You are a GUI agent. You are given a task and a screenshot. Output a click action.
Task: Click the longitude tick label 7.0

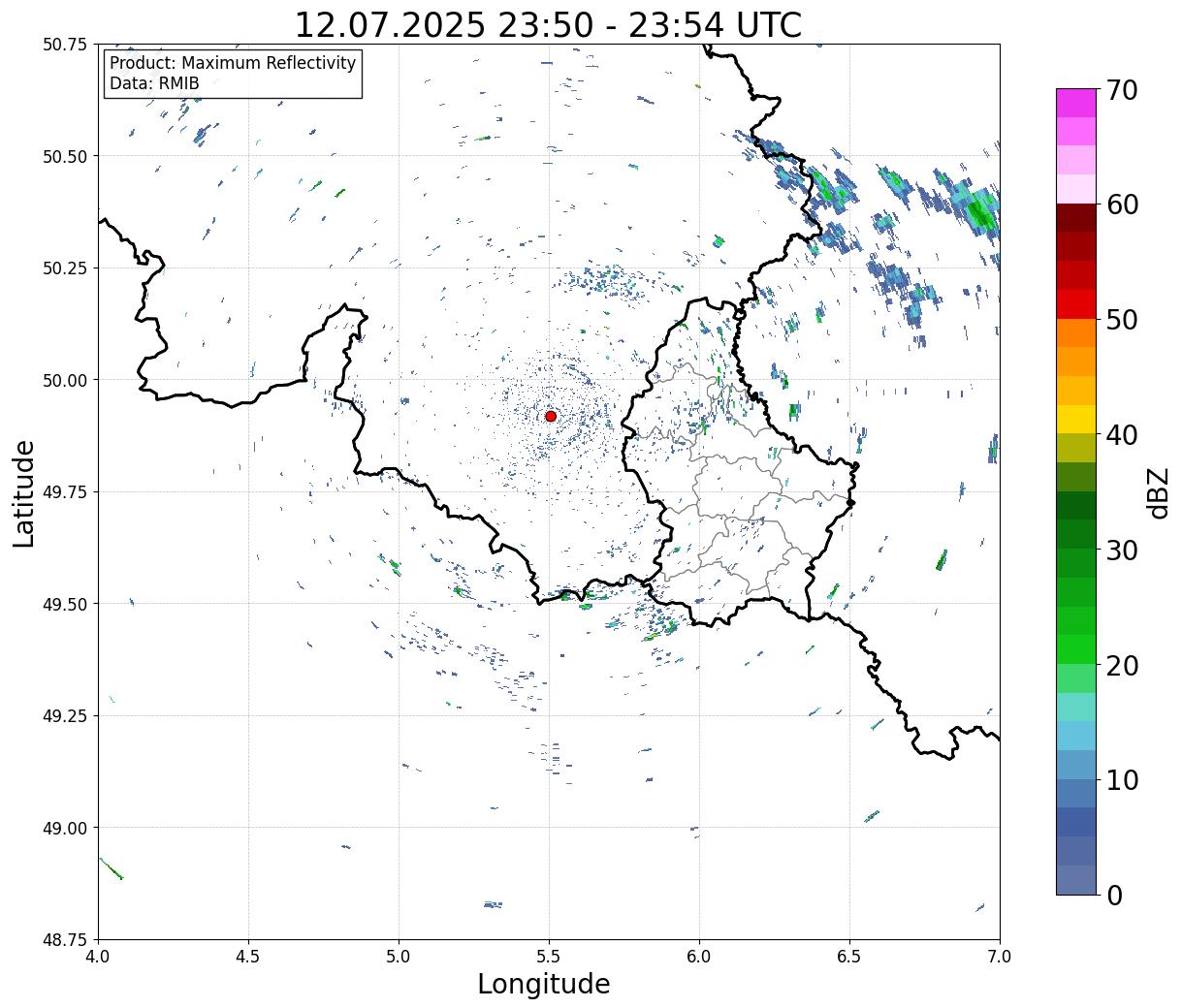[1000, 957]
